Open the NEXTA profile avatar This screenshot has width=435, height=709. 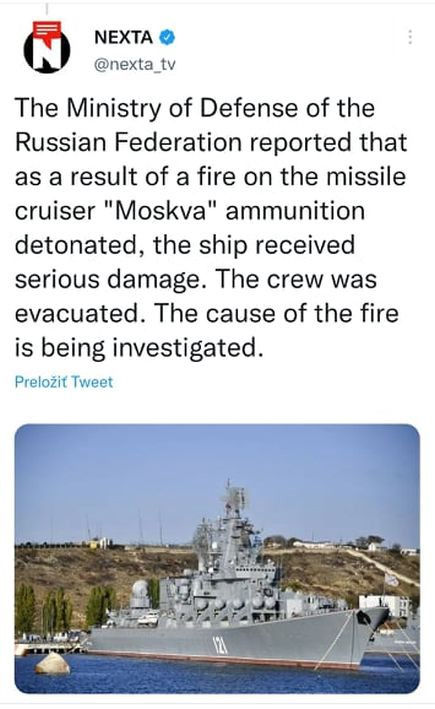[x=47, y=47]
